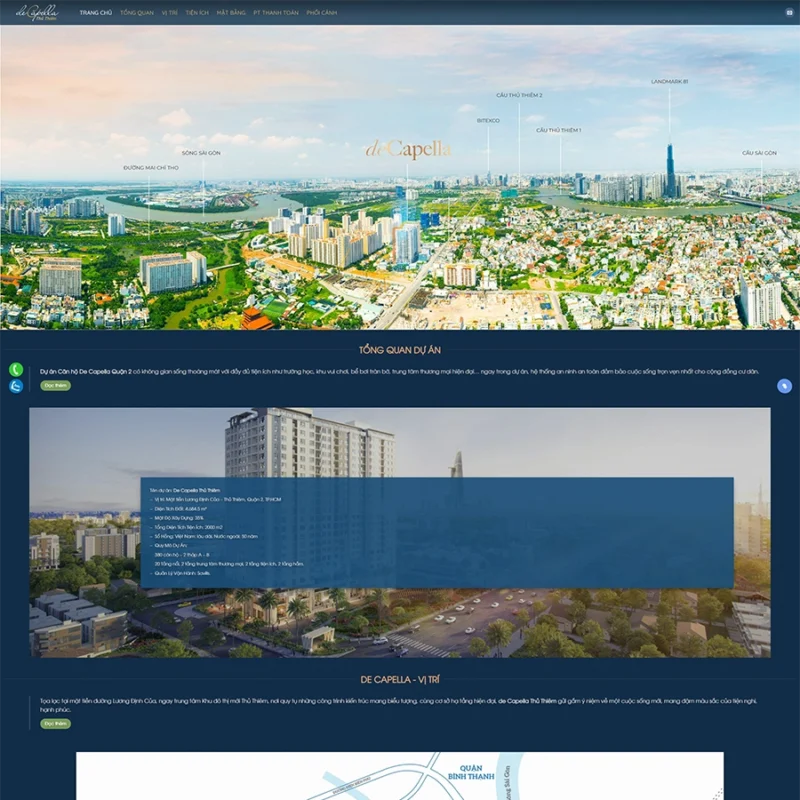Click the round blue floating button on right

pos(784,386)
